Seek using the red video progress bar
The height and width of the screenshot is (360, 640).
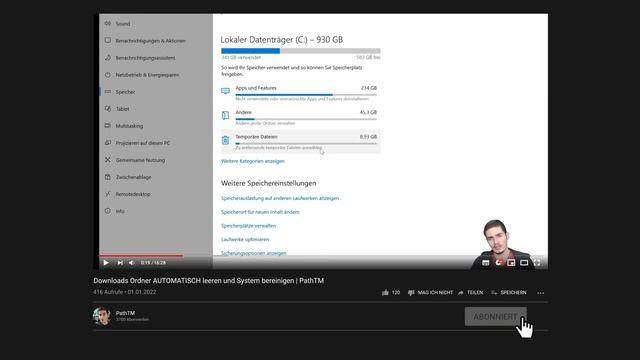coord(140,256)
